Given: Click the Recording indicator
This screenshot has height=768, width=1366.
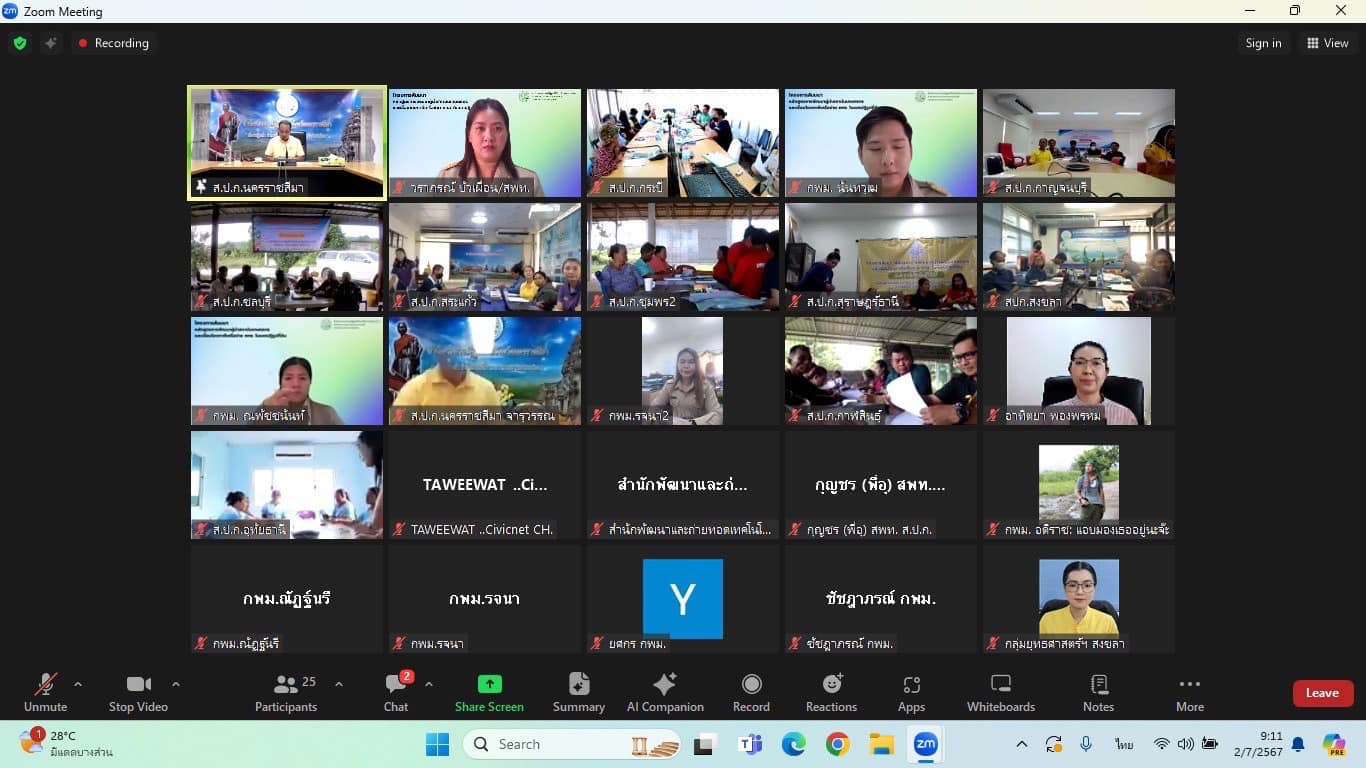Looking at the screenshot, I should 113,43.
